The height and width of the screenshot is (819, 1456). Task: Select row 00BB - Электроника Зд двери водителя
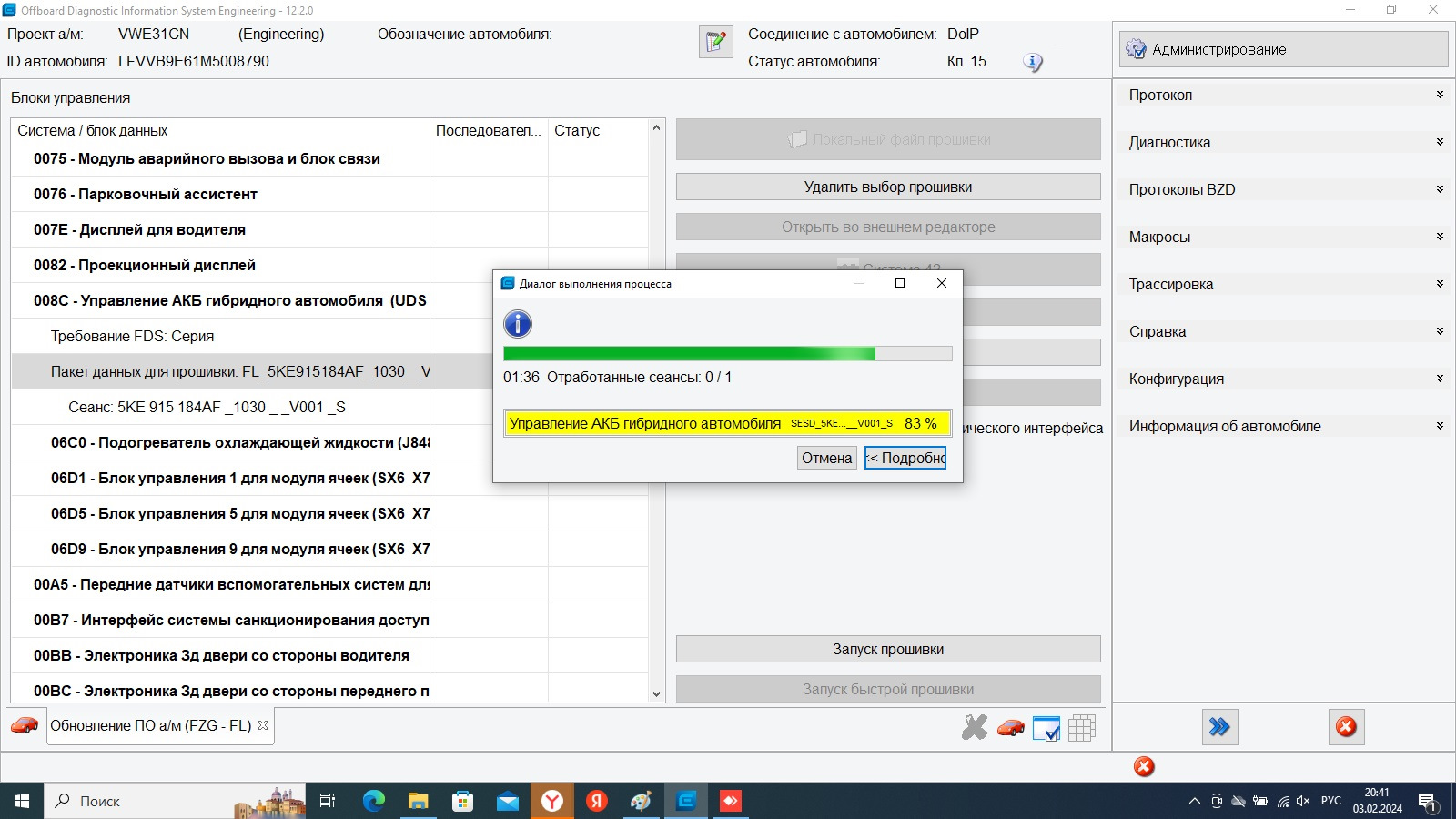(x=329, y=655)
